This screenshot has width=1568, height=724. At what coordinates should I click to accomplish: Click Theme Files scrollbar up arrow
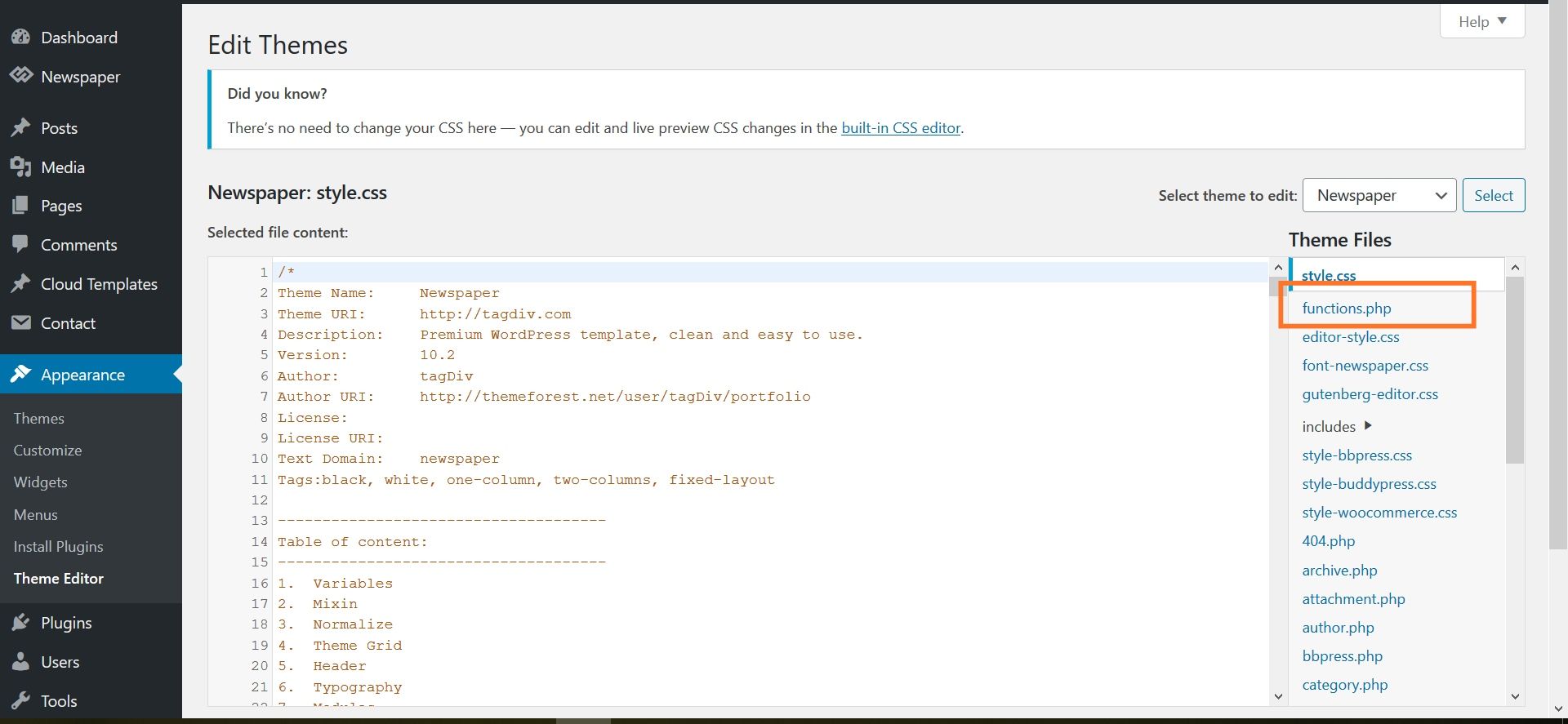point(1515,267)
